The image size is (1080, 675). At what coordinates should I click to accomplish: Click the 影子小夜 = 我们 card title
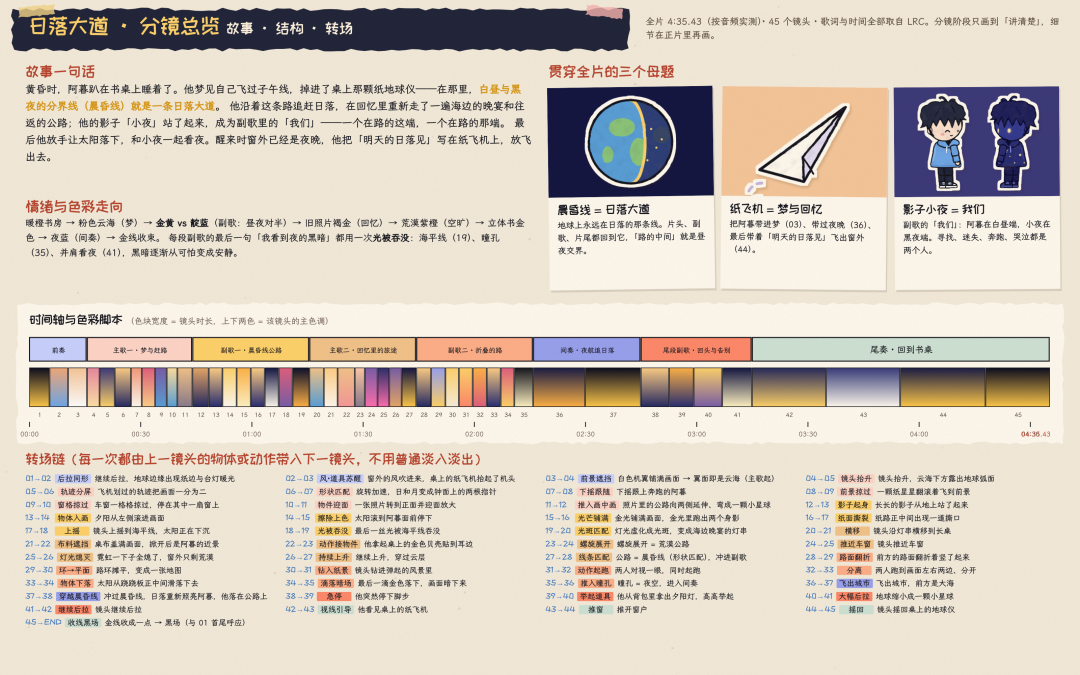pyautogui.click(x=944, y=209)
